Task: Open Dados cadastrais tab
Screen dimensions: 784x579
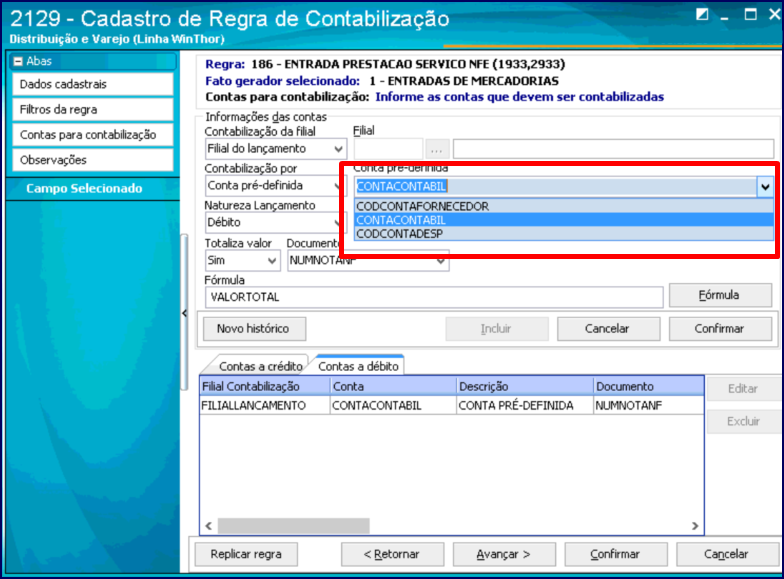Action: click(93, 84)
